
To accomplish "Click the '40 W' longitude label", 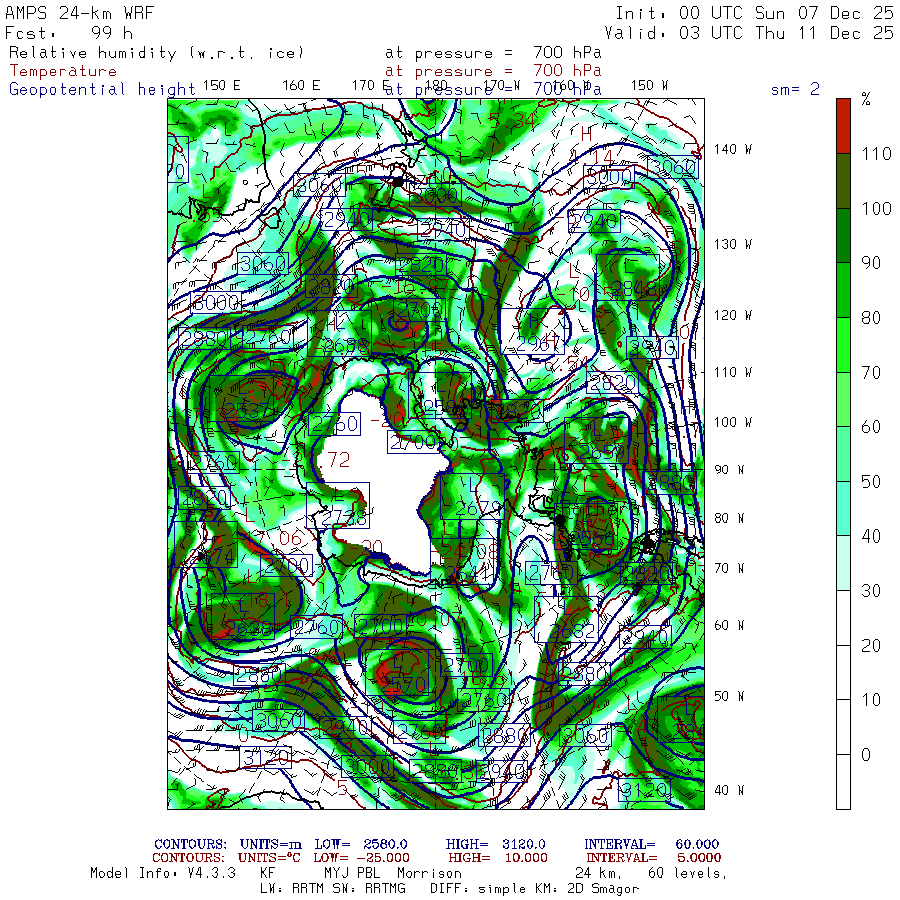I will [x=727, y=790].
